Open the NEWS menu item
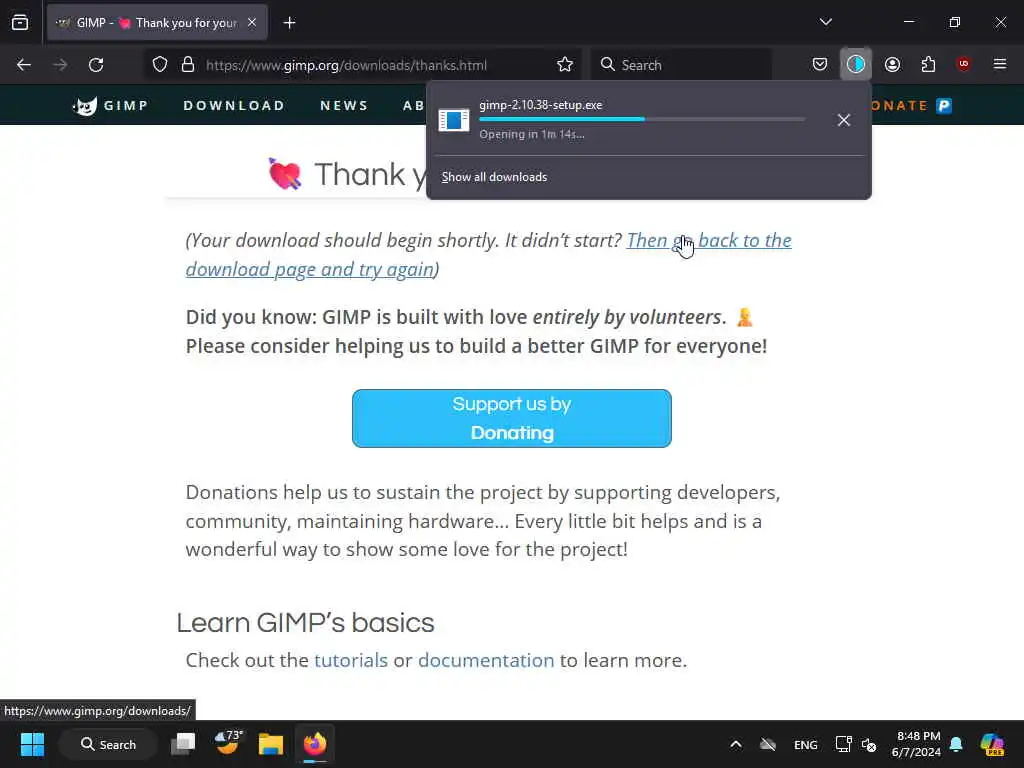This screenshot has width=1024, height=768. 344,105
